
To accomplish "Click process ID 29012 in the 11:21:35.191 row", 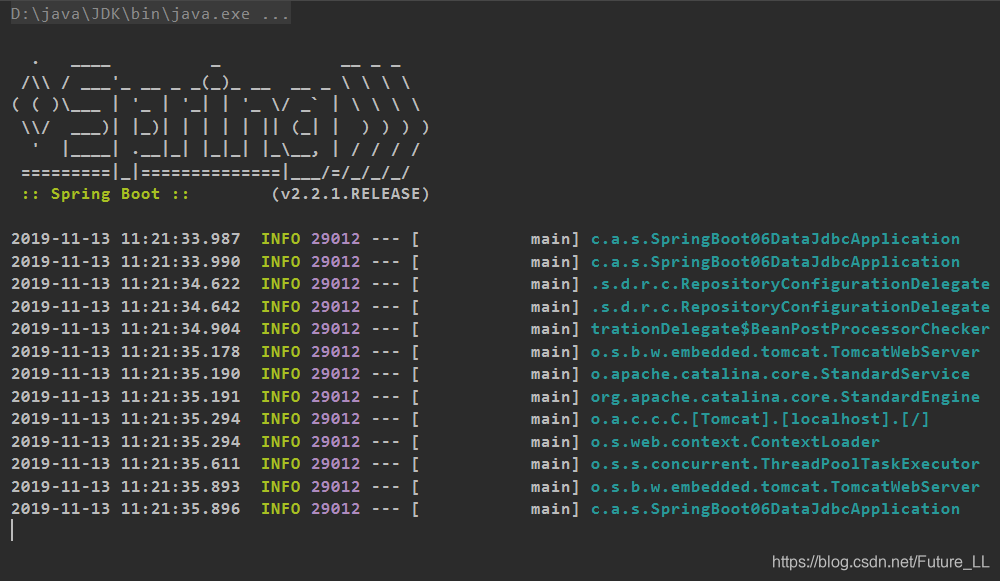I will pyautogui.click(x=335, y=397).
